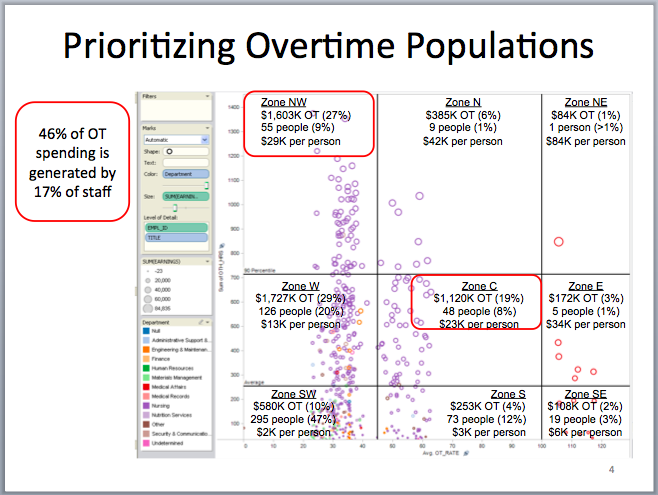Viewport: 658px width, 495px height.
Task: Click the pencil edit icon on Department legend
Action: click(201, 322)
